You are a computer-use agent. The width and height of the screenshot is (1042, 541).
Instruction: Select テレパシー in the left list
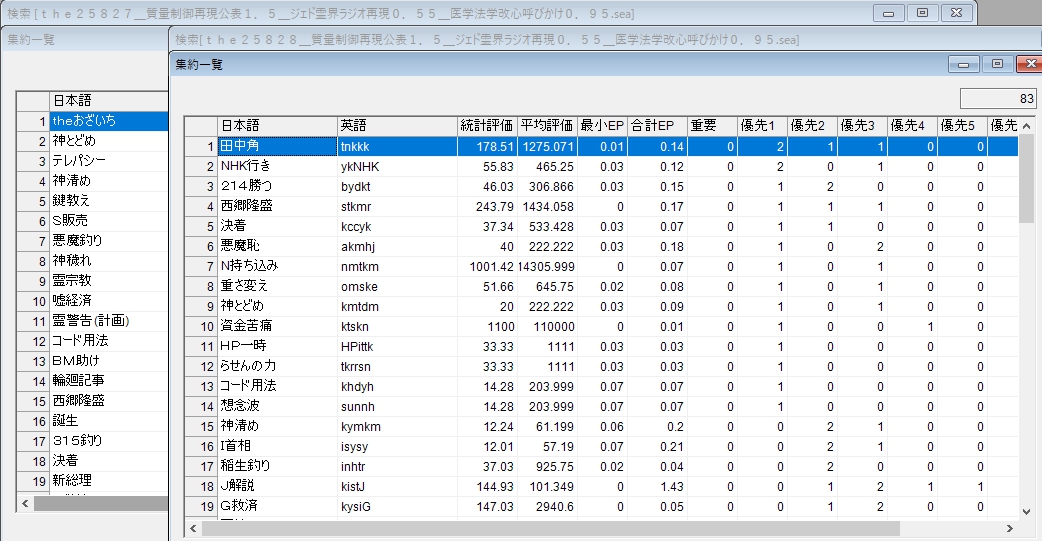coord(108,161)
